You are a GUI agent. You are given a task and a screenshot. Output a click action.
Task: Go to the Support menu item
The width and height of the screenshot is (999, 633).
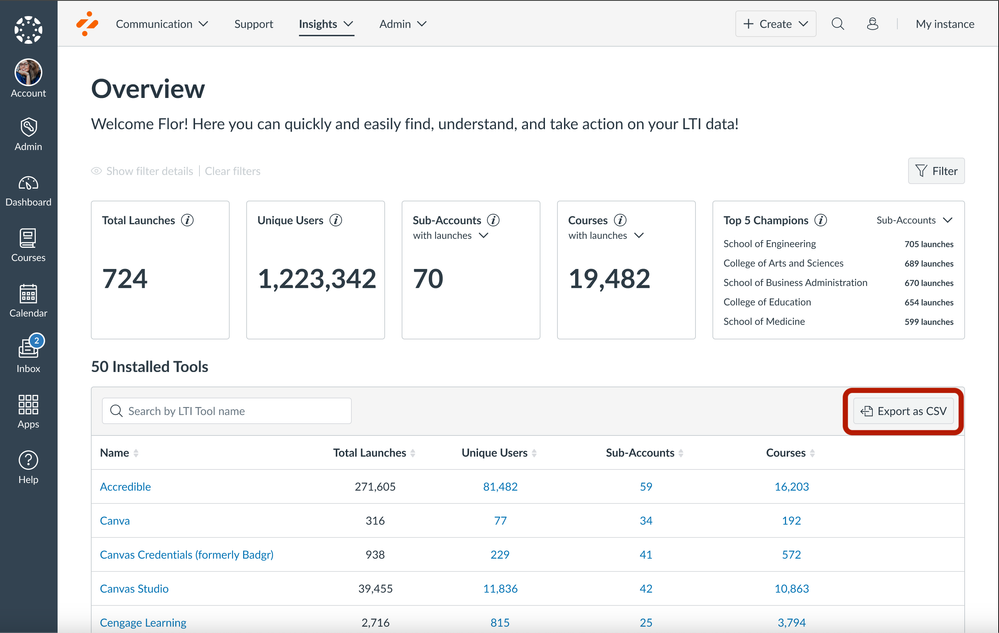(253, 24)
